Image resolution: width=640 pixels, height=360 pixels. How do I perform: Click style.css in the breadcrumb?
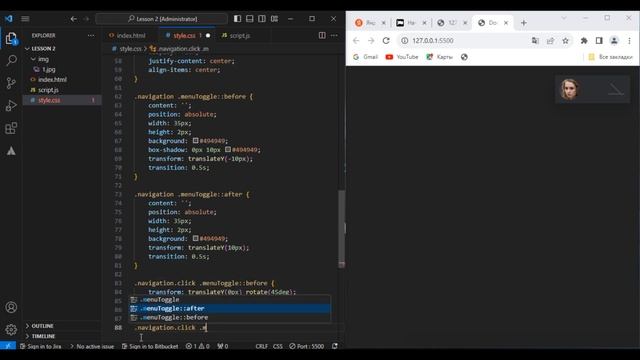coord(130,49)
